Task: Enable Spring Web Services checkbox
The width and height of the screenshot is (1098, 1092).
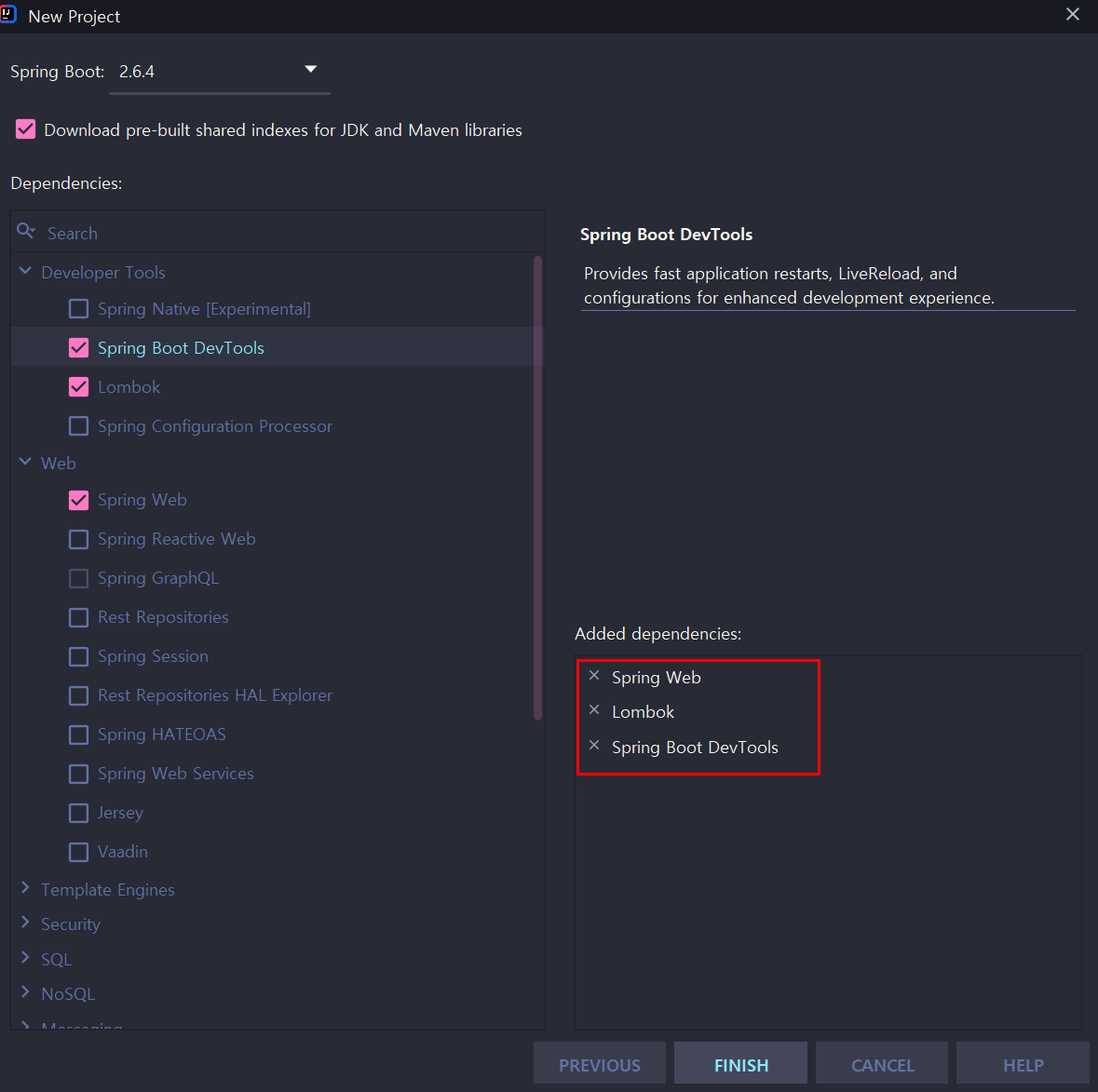Action: [78, 774]
